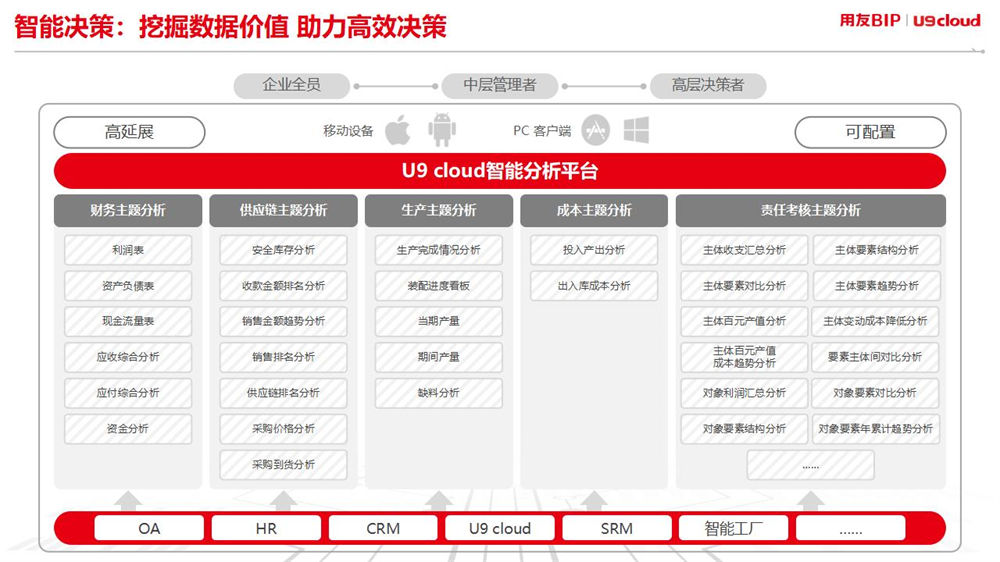Open the 生产主题分析 column header
Screen dimensions: 1000x562
439,211
